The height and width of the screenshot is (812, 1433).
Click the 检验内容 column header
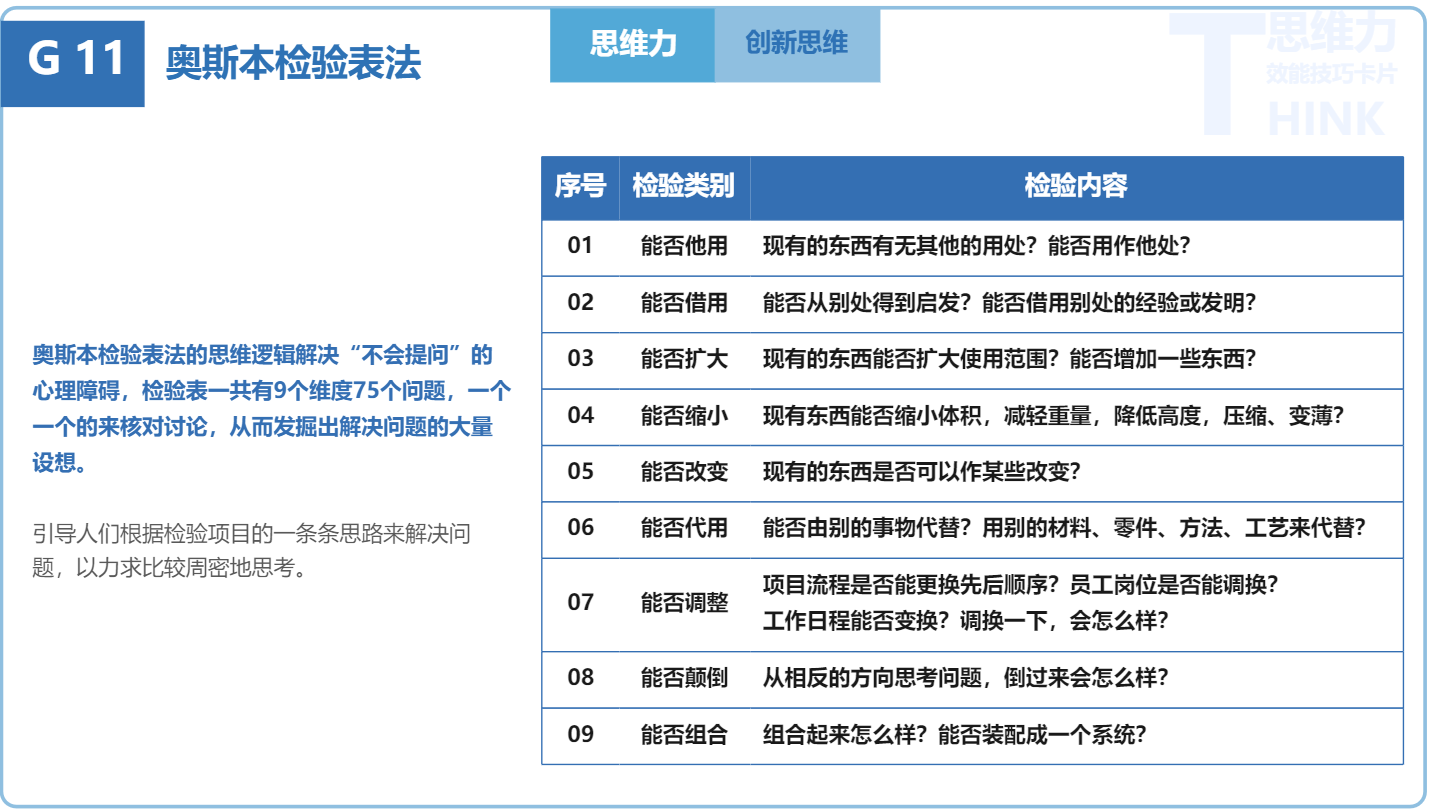1076,186
